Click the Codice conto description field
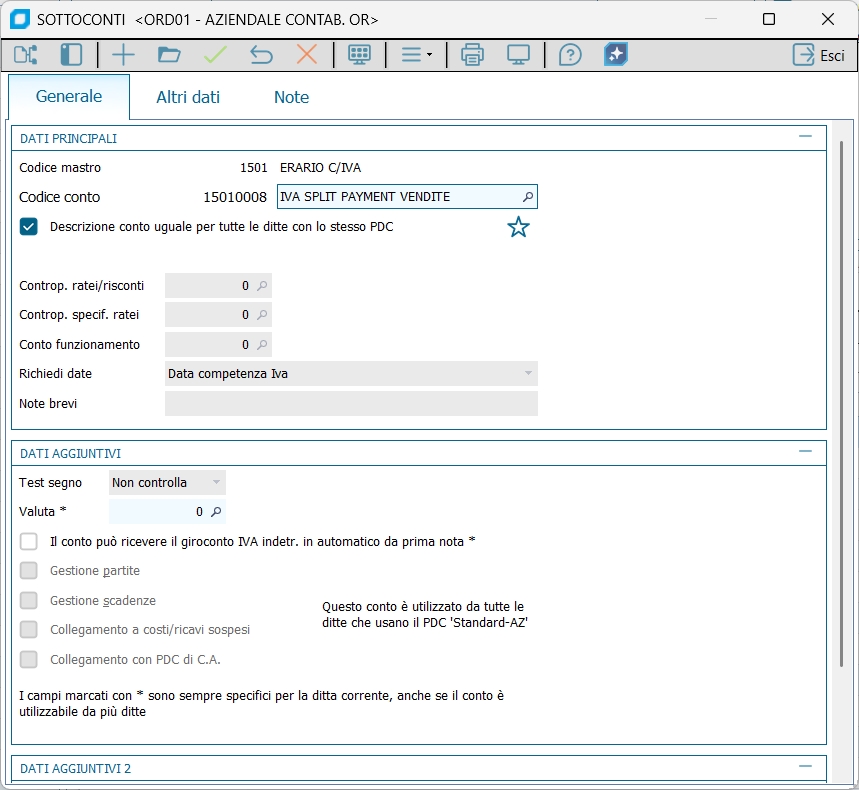This screenshot has height=790, width=859. pos(407,197)
